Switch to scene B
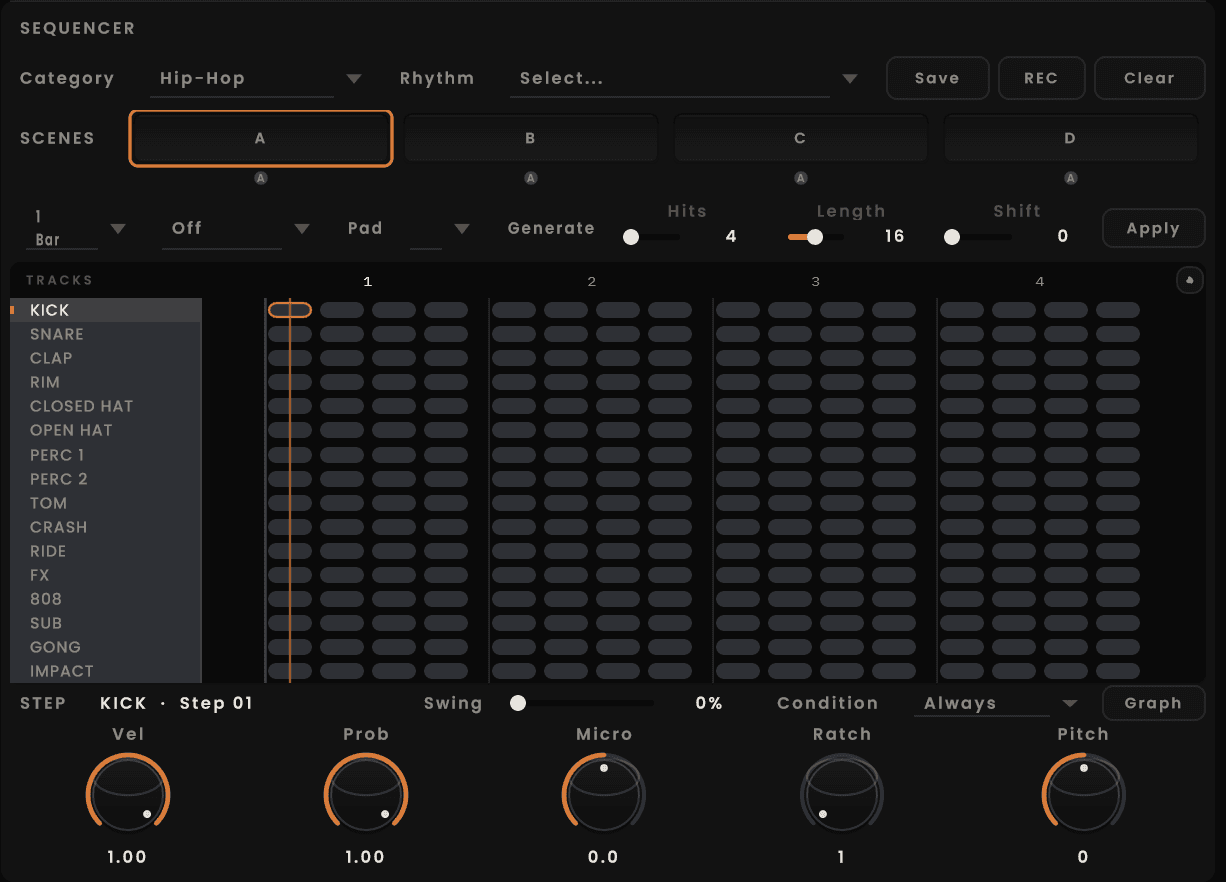The width and height of the screenshot is (1226, 882). click(530, 138)
